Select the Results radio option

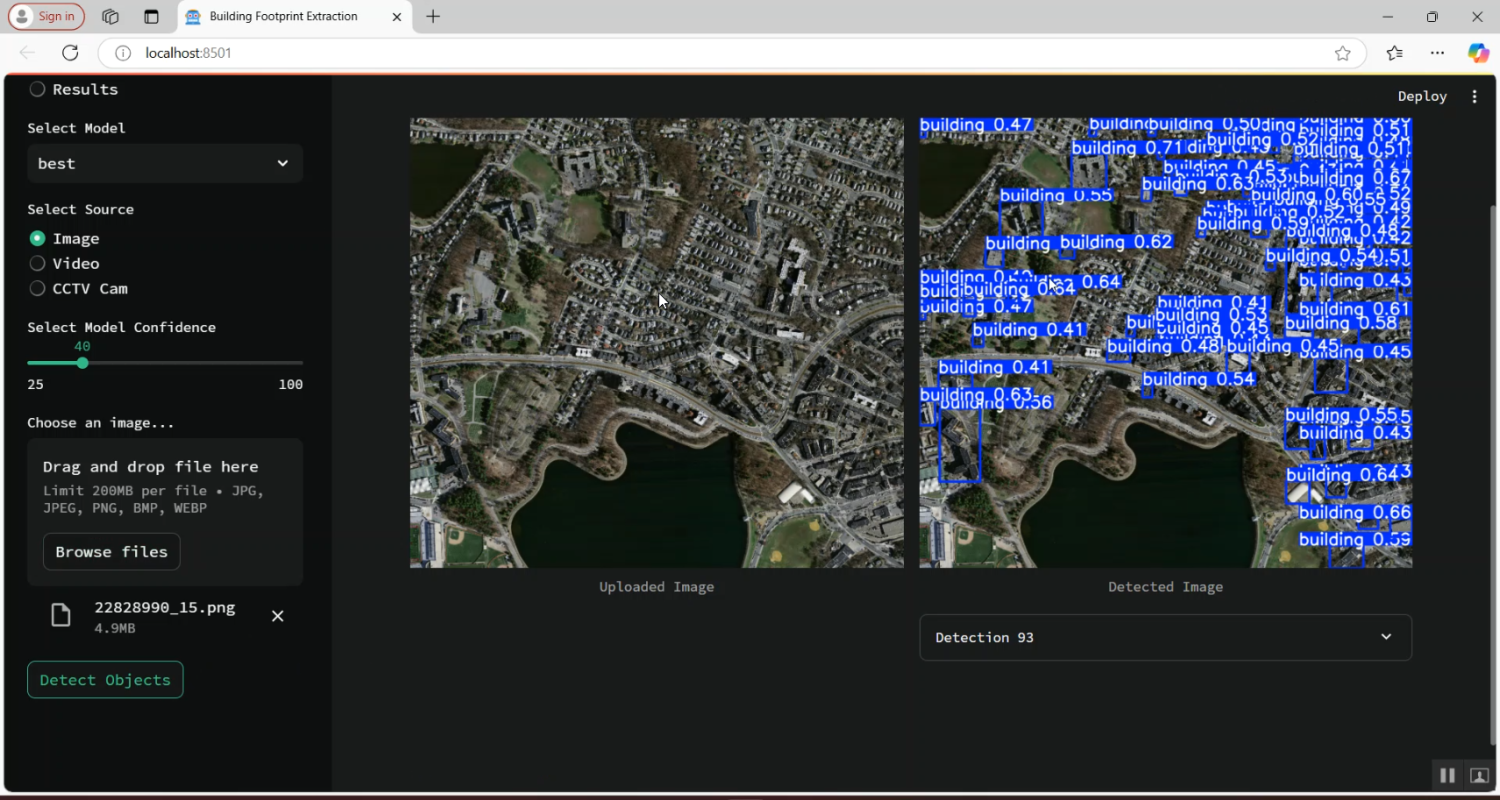[38, 89]
